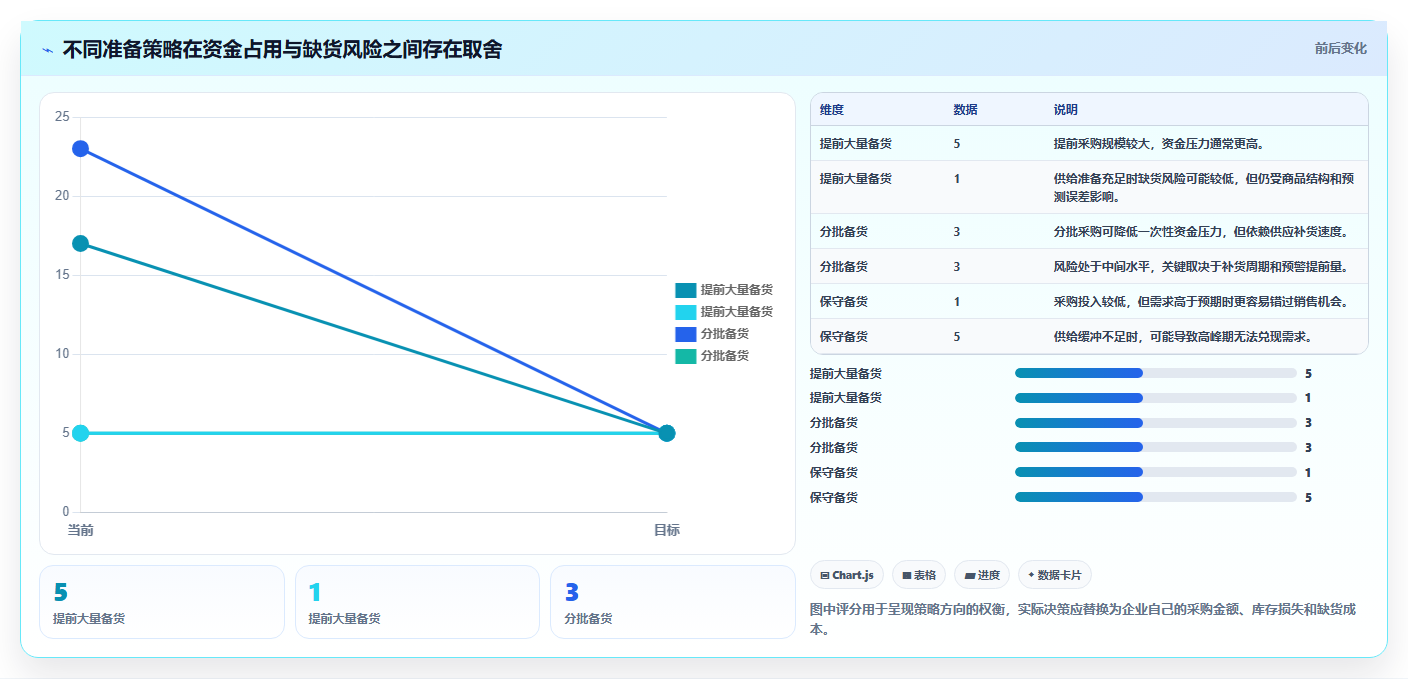Image resolution: width=1408 pixels, height=679 pixels.
Task: Click the 15 y-axis tick label
Action: coord(61,275)
